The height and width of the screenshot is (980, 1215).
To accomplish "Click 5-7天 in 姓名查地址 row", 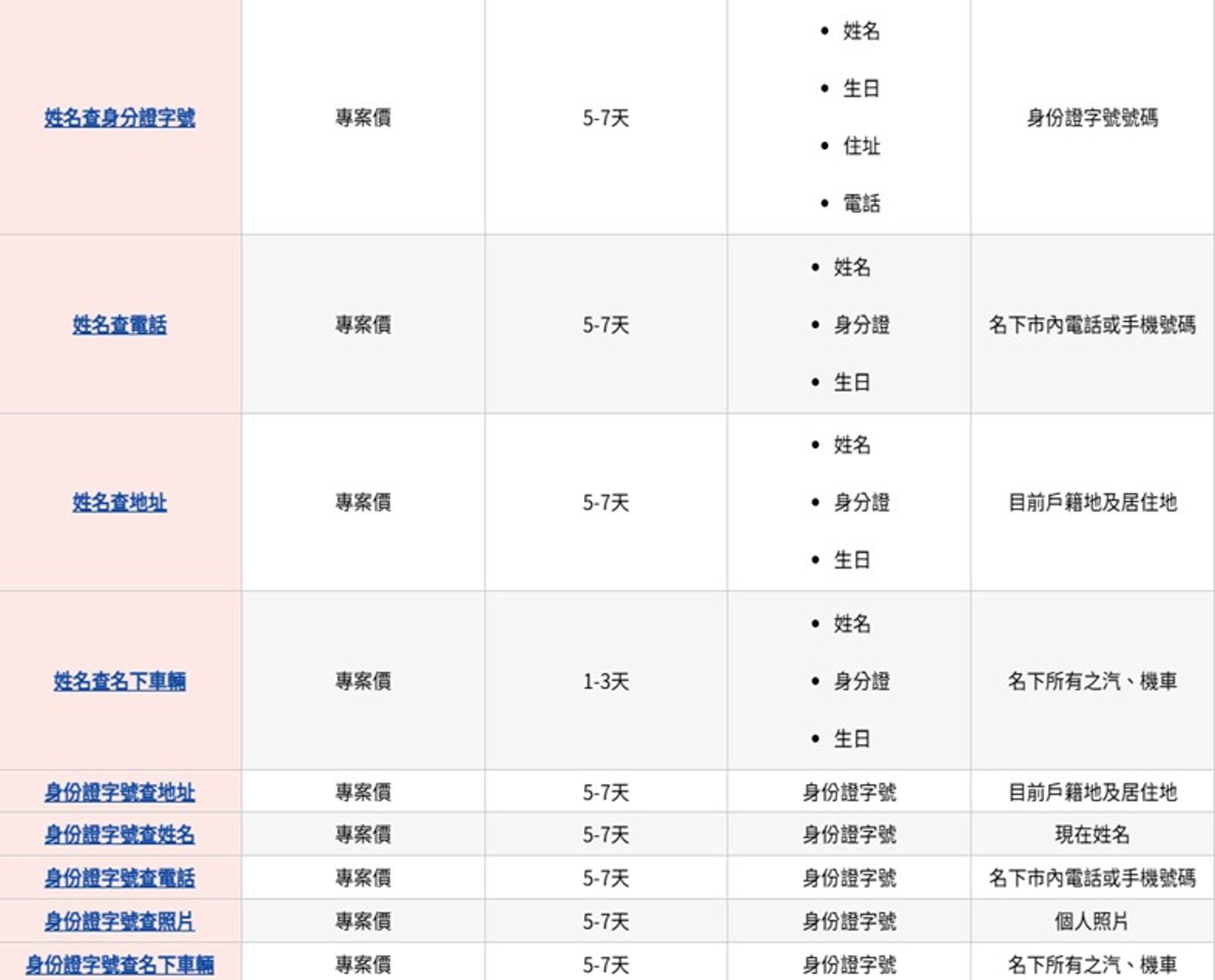I will (x=606, y=503).
